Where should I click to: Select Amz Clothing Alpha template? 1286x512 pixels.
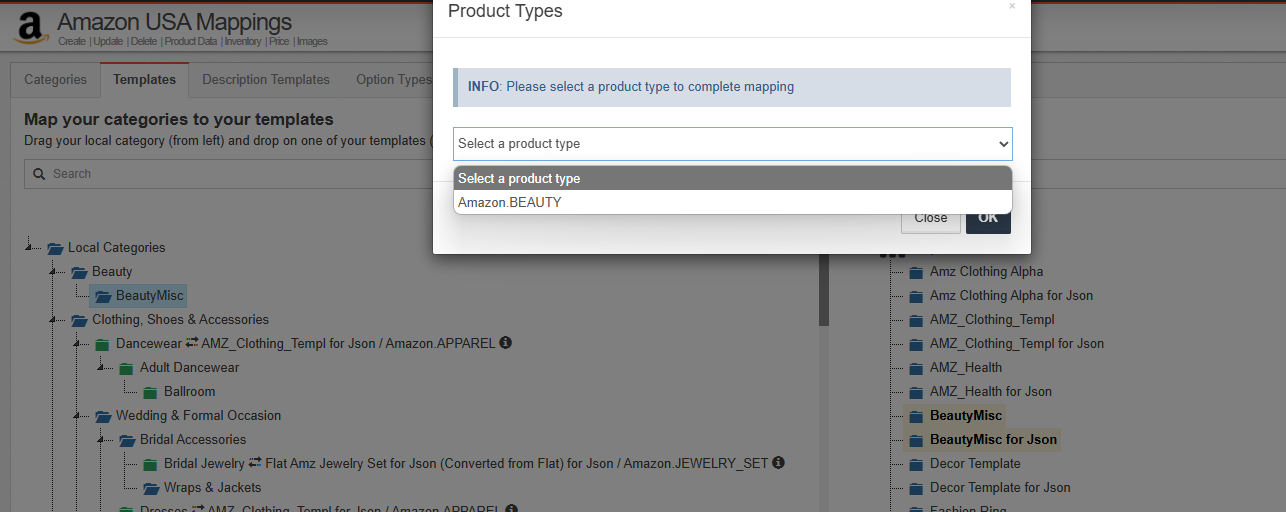click(986, 271)
